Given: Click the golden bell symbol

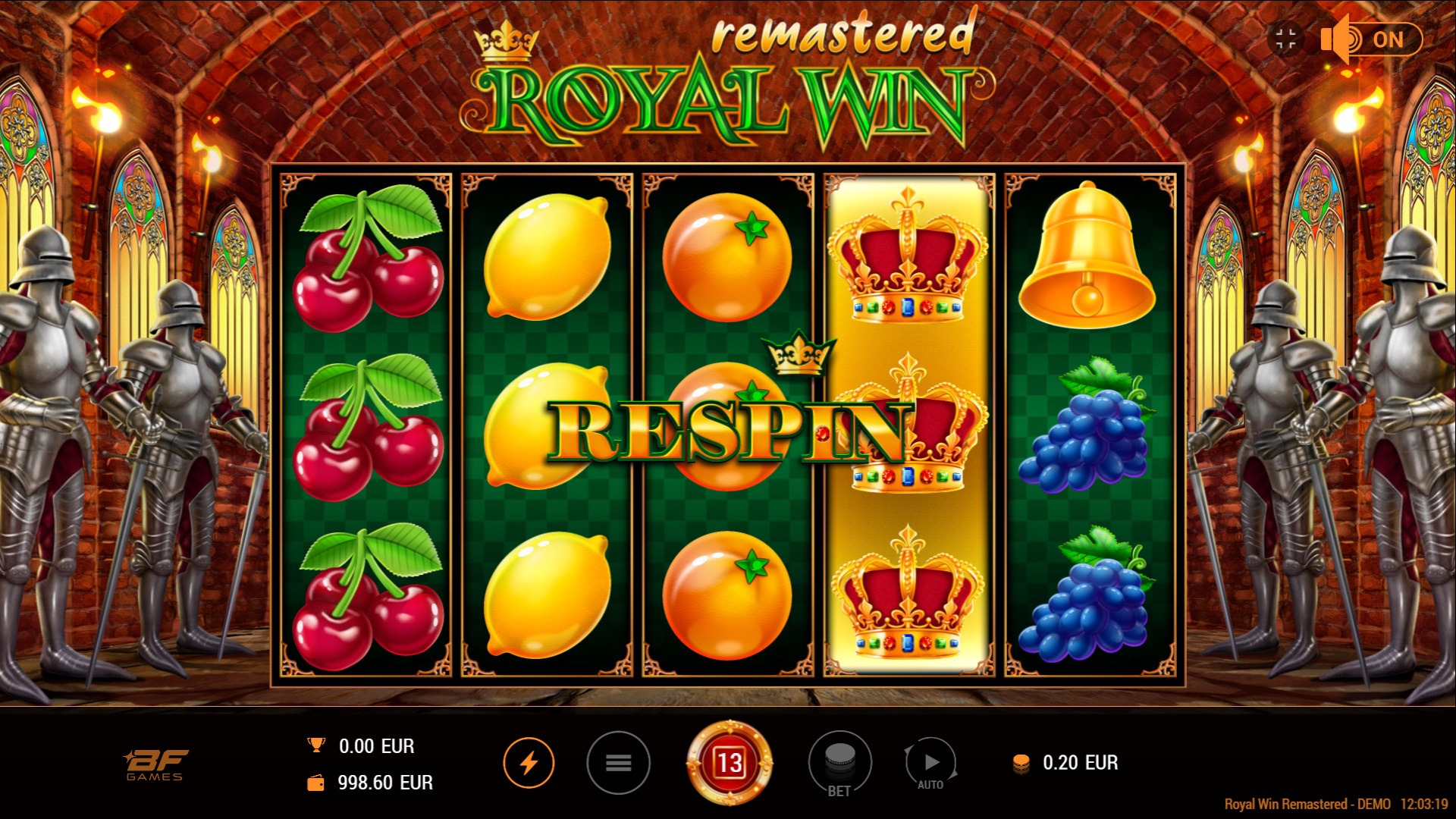Looking at the screenshot, I should 1087,254.
